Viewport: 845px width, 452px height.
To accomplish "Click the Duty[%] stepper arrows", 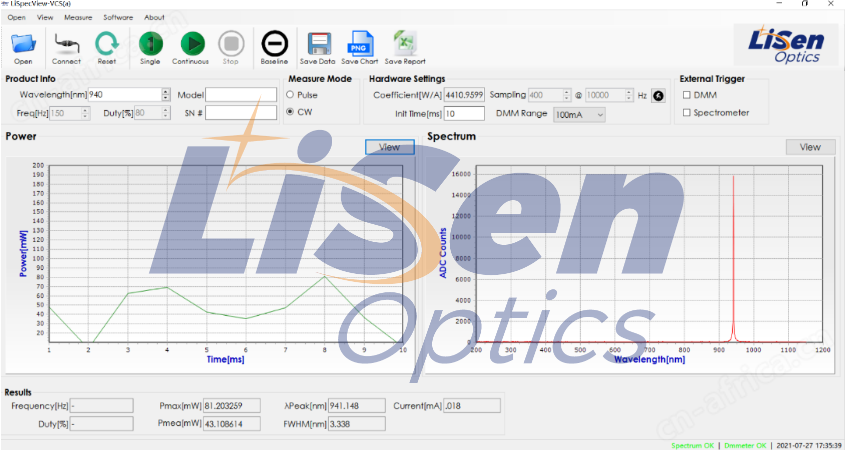I will [x=166, y=113].
